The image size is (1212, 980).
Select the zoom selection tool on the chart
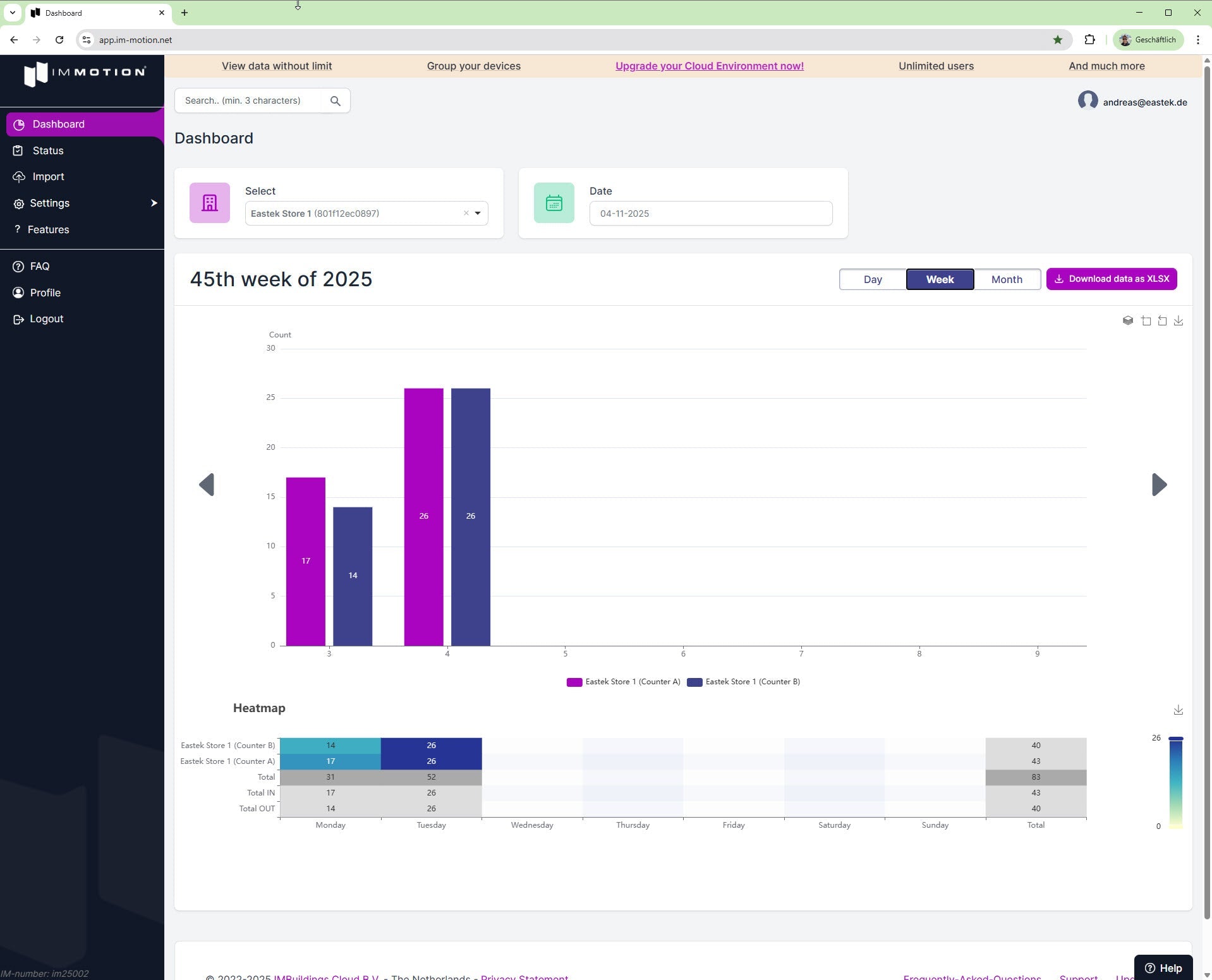tap(1146, 320)
